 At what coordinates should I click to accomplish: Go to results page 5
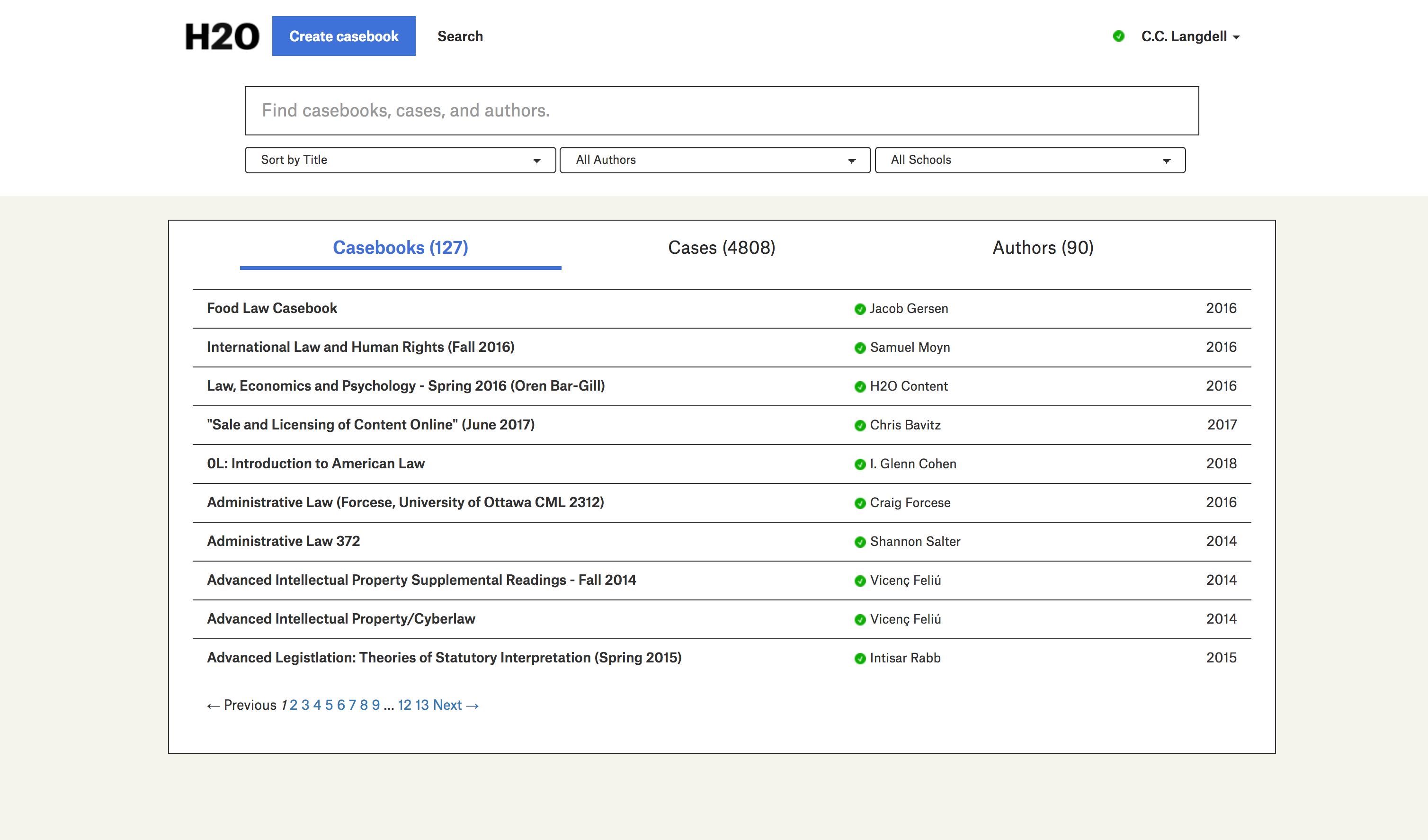(x=329, y=705)
